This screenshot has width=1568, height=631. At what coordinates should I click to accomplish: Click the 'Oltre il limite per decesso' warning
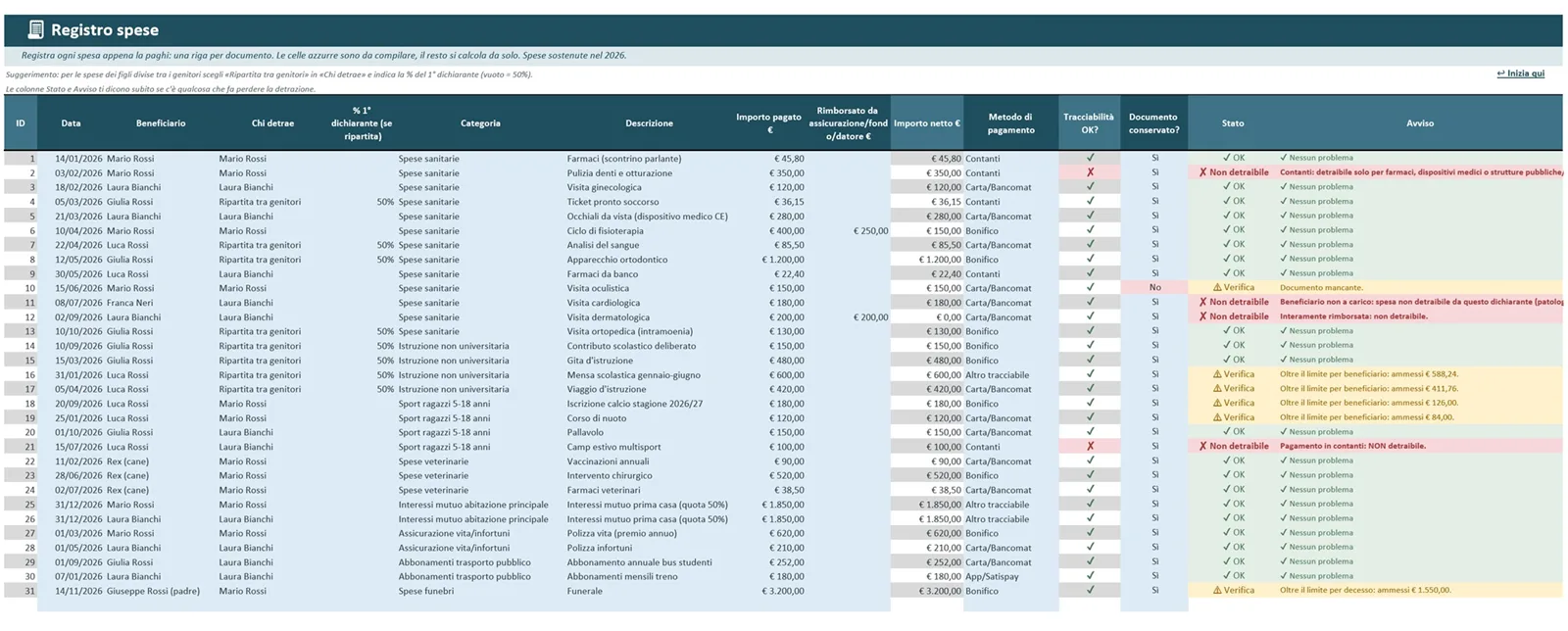(1365, 591)
